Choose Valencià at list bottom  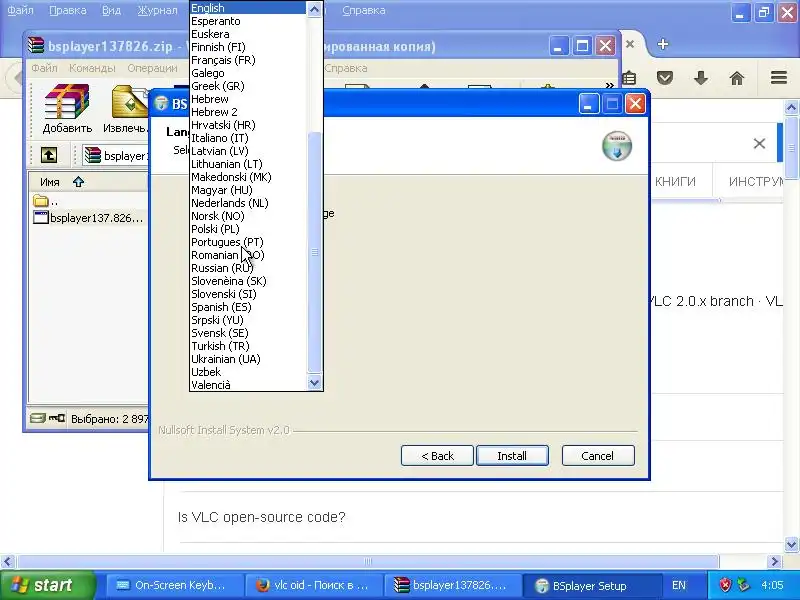(248, 385)
